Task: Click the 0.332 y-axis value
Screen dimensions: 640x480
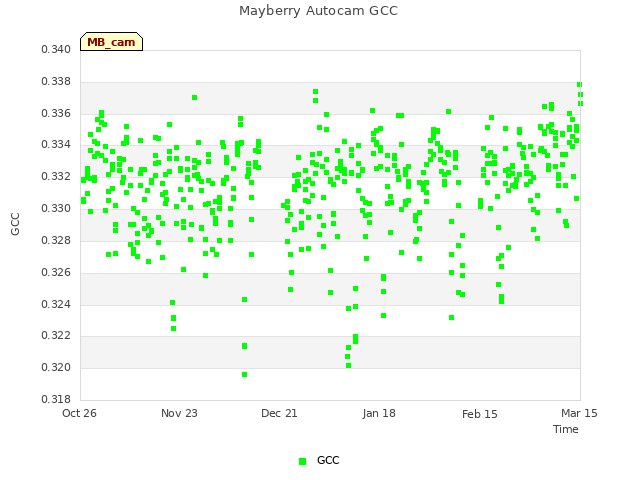Action: tap(56, 177)
